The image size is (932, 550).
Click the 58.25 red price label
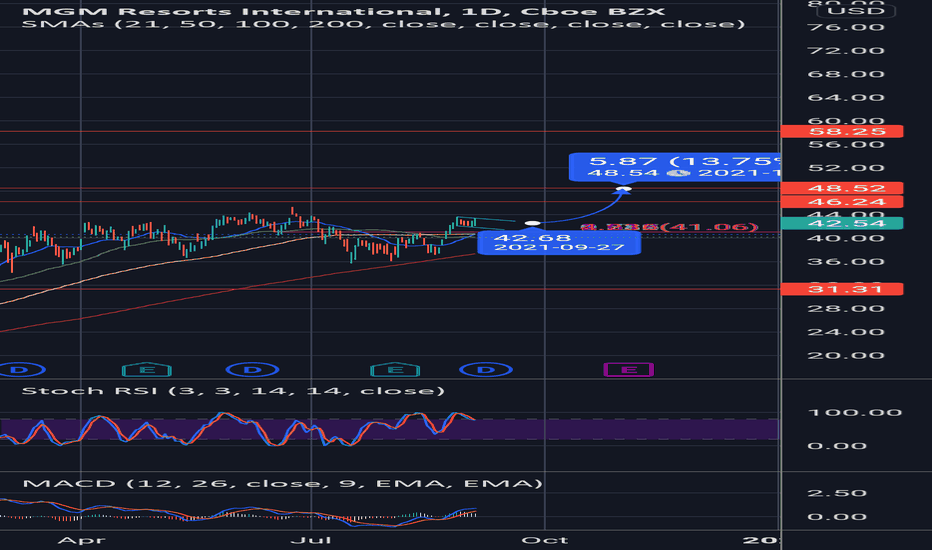pyautogui.click(x=842, y=131)
